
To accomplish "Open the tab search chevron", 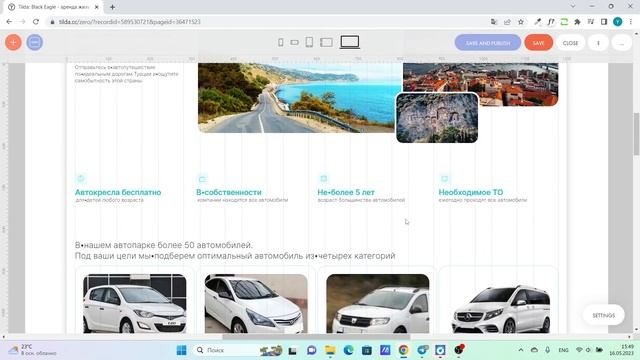I will tap(573, 6).
